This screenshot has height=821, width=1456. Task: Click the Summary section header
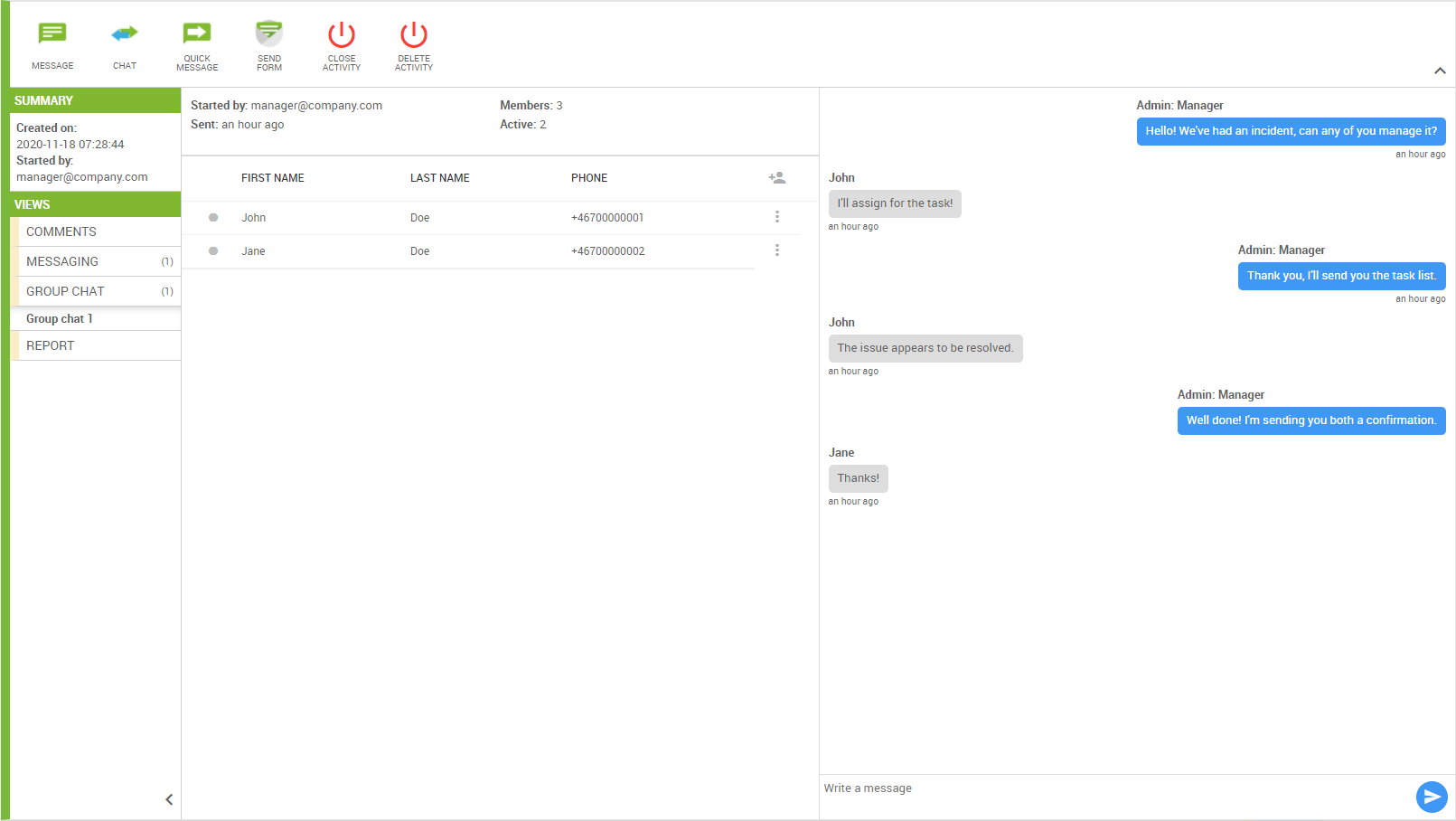(96, 100)
